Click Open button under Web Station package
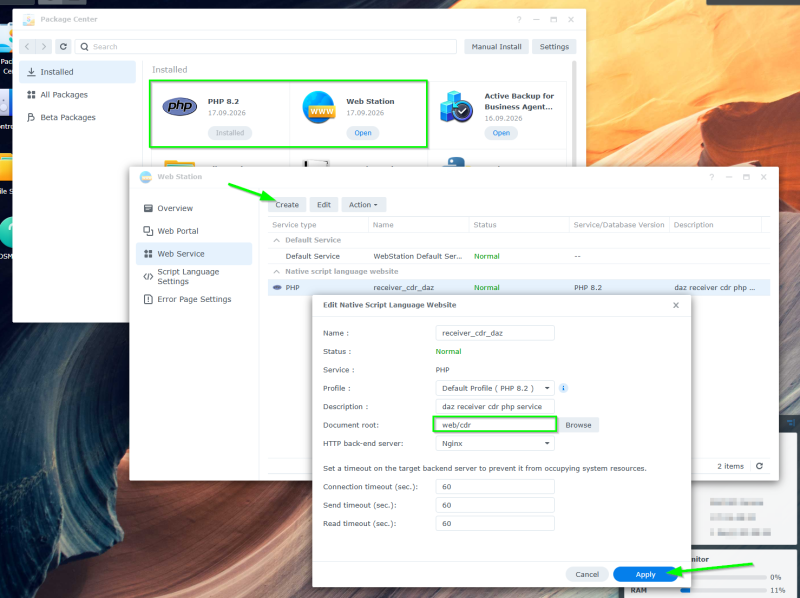Viewport: 800px width, 598px height. (363, 133)
